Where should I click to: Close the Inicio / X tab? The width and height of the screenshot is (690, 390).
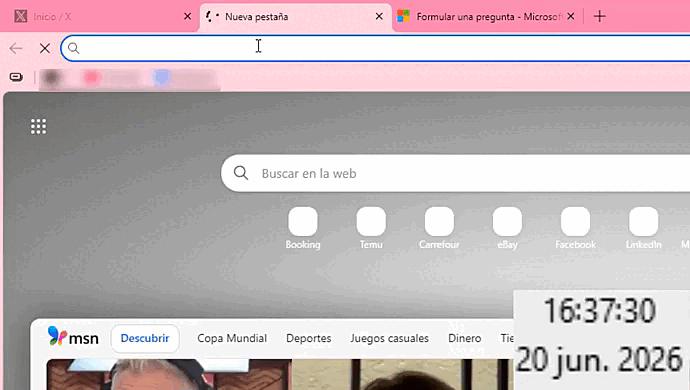click(x=187, y=16)
